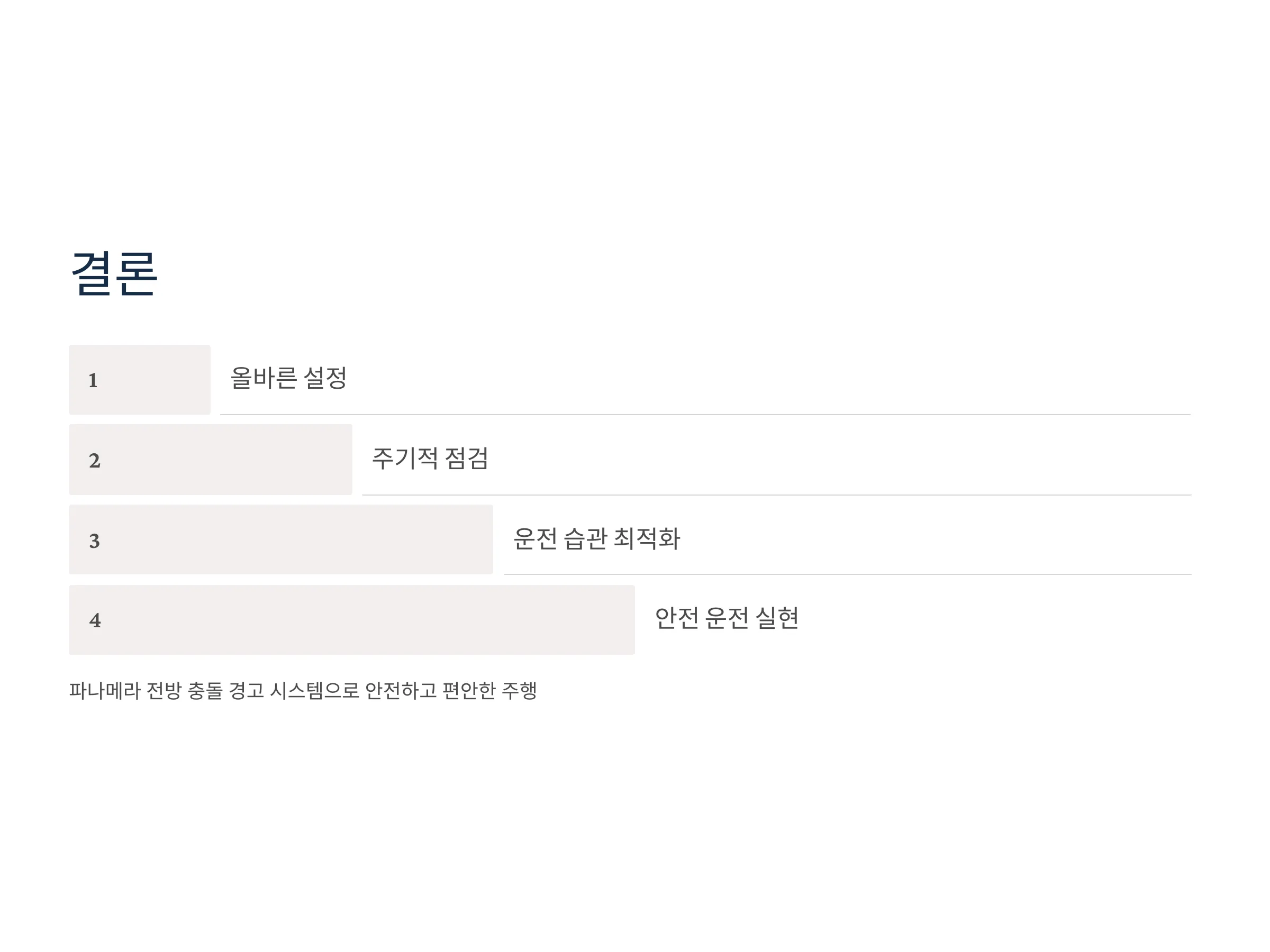Click the number 1 in the first bar

tap(93, 380)
